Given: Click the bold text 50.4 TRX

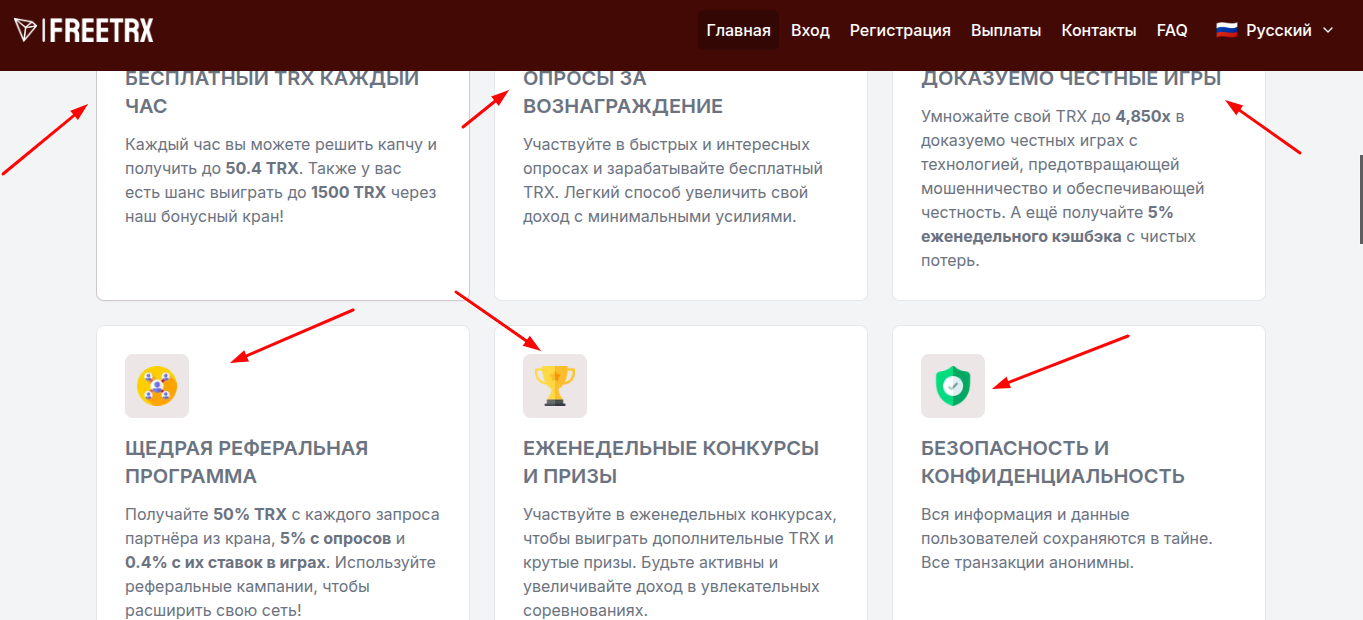Looking at the screenshot, I should click(262, 168).
